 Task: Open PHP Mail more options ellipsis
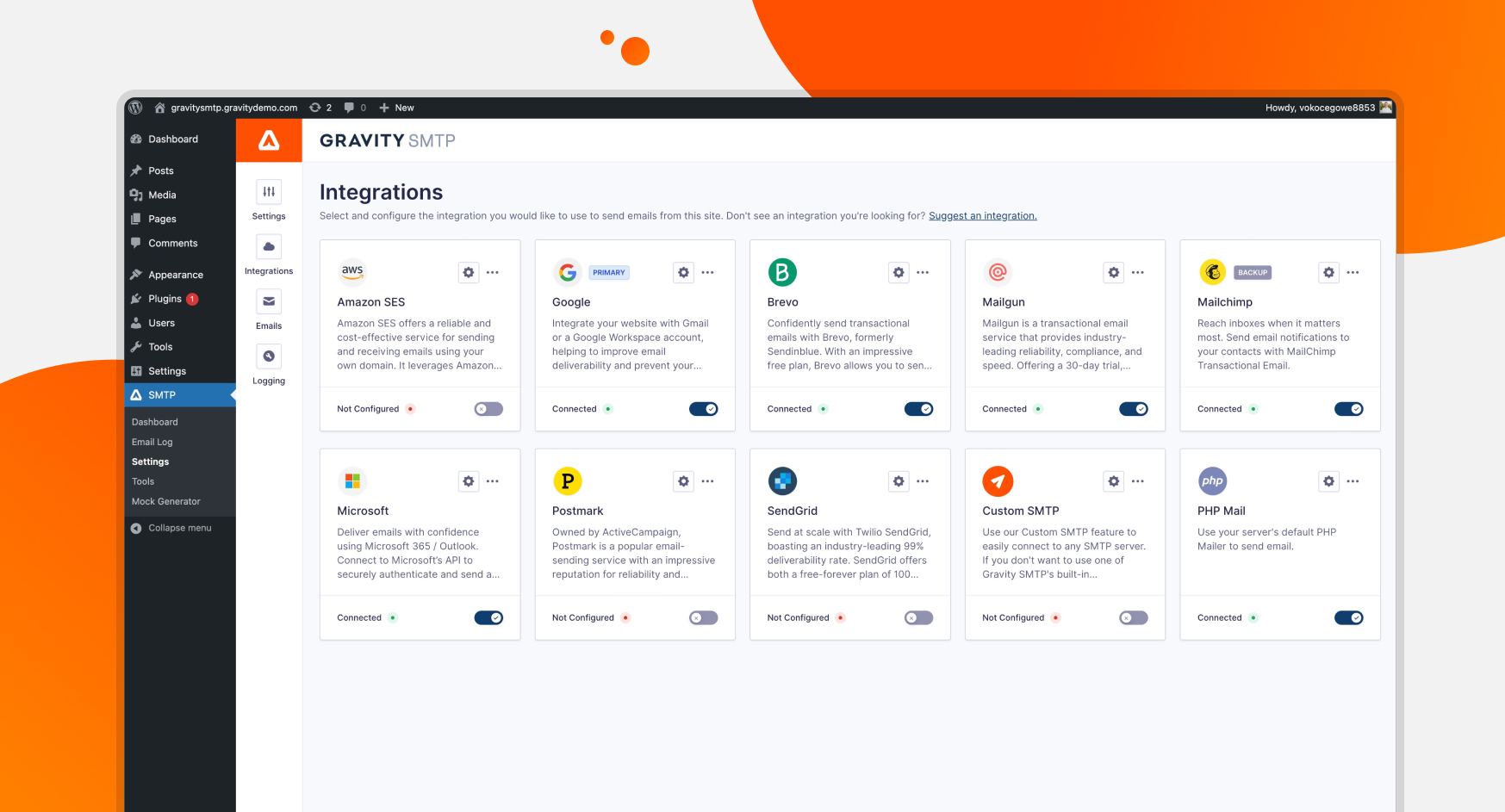(1353, 481)
